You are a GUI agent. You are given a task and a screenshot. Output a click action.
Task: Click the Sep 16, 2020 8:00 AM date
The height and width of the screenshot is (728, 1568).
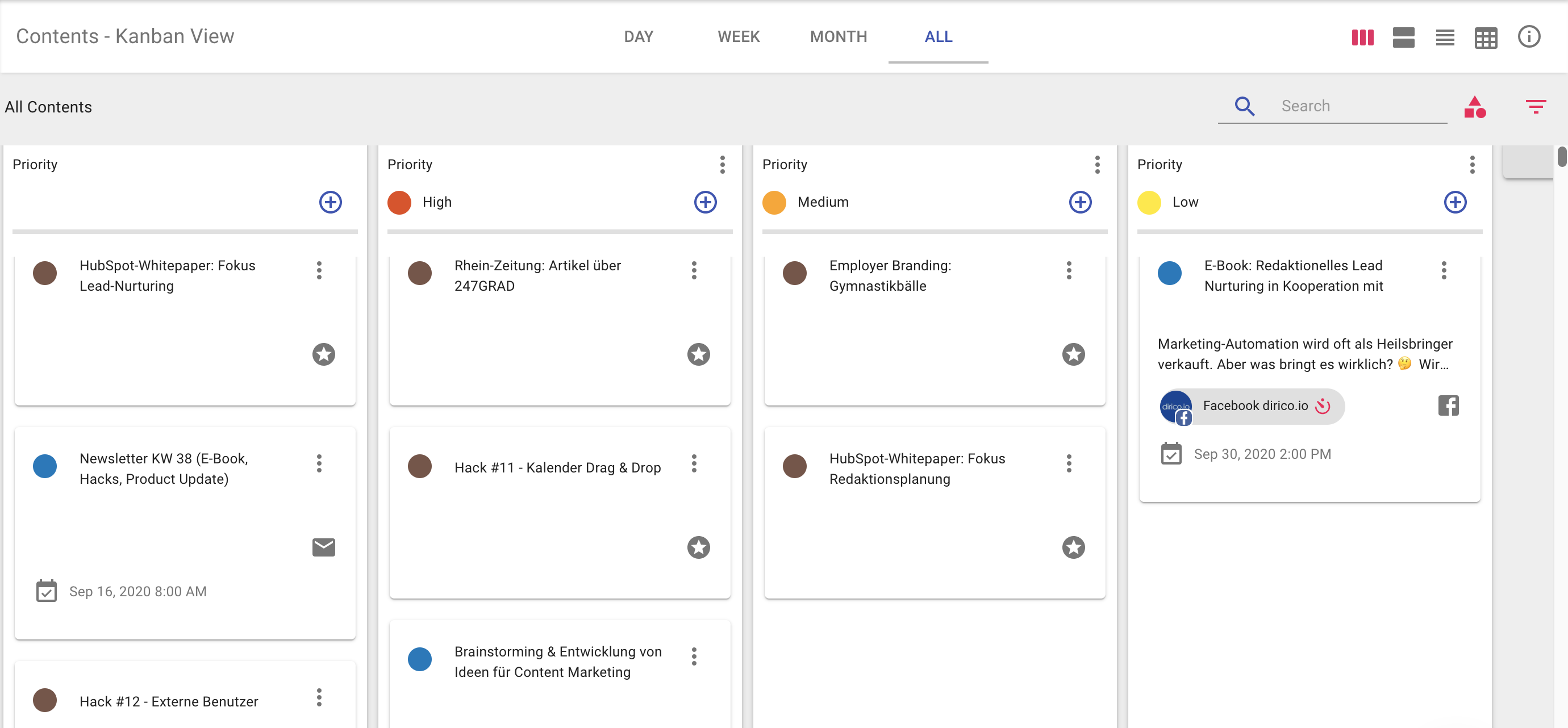pyautogui.click(x=137, y=591)
